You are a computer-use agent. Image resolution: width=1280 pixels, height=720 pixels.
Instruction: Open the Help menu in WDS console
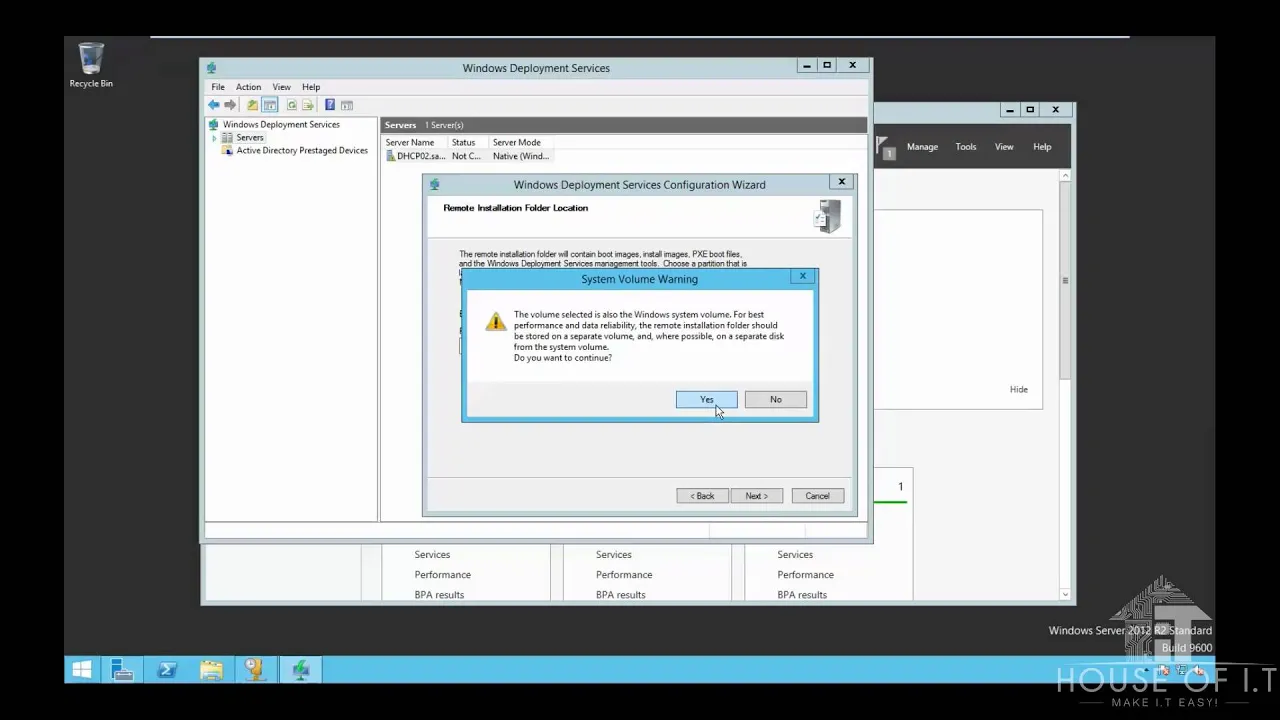311,87
